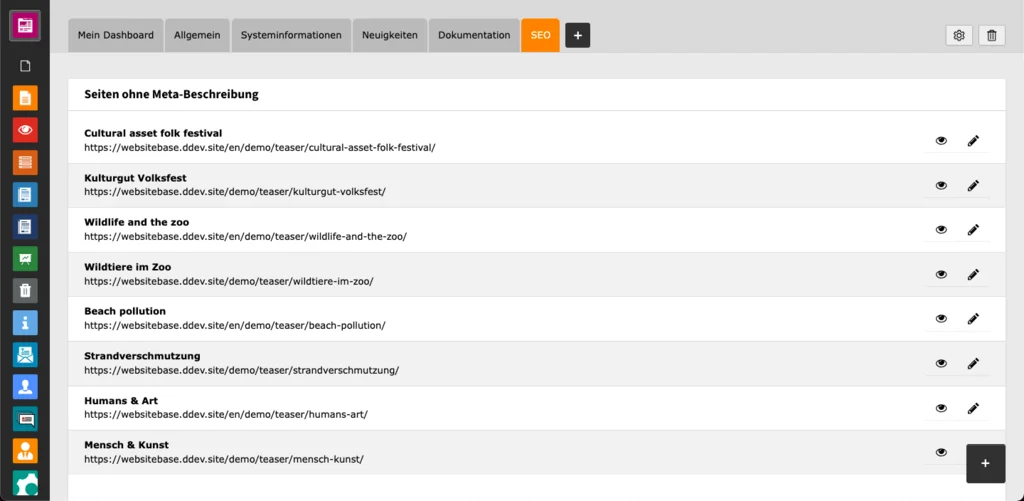
Task: Select the orange SEO tab
Action: tap(540, 35)
